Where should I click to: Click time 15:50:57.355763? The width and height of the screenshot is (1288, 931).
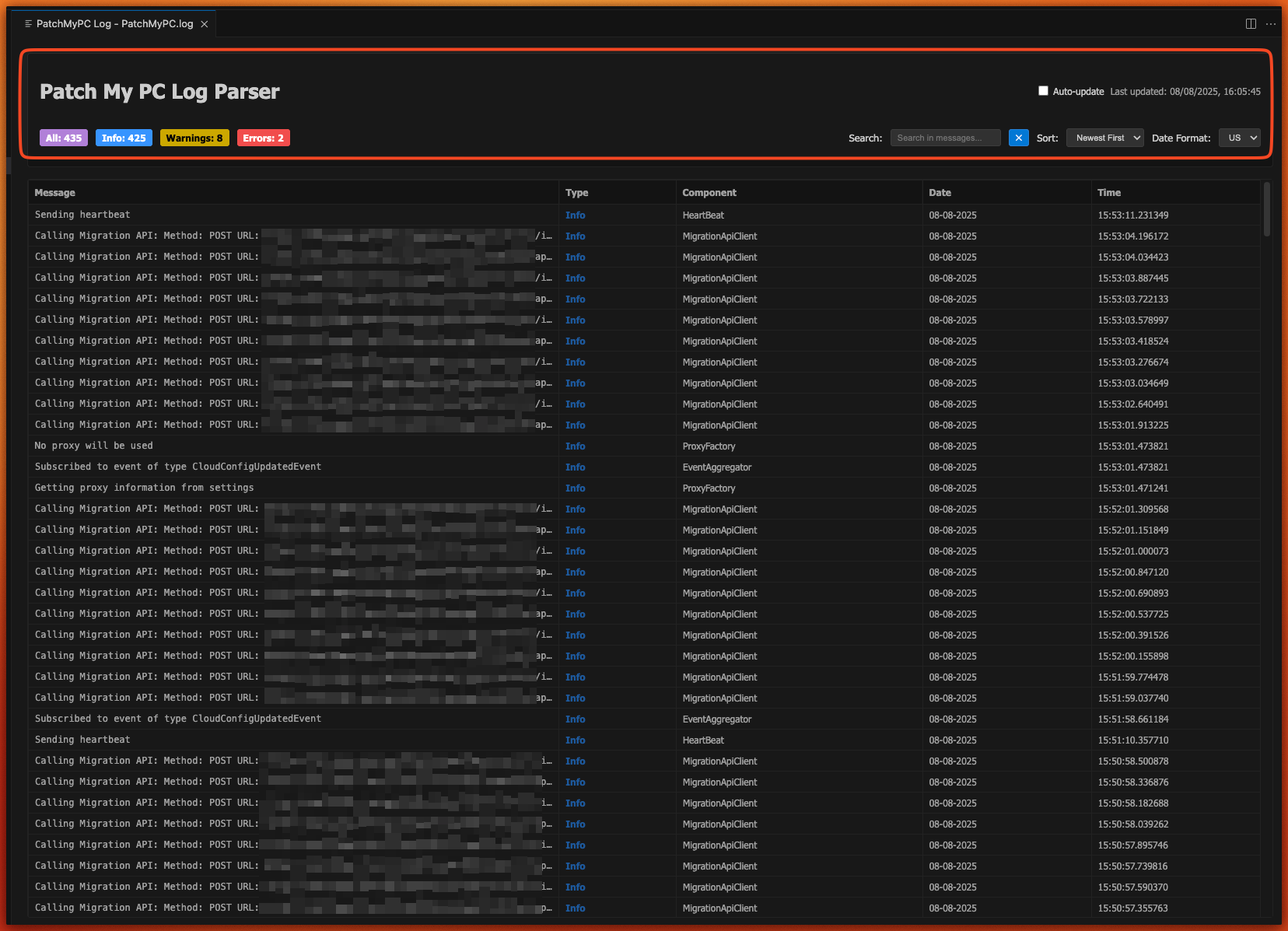click(1133, 908)
